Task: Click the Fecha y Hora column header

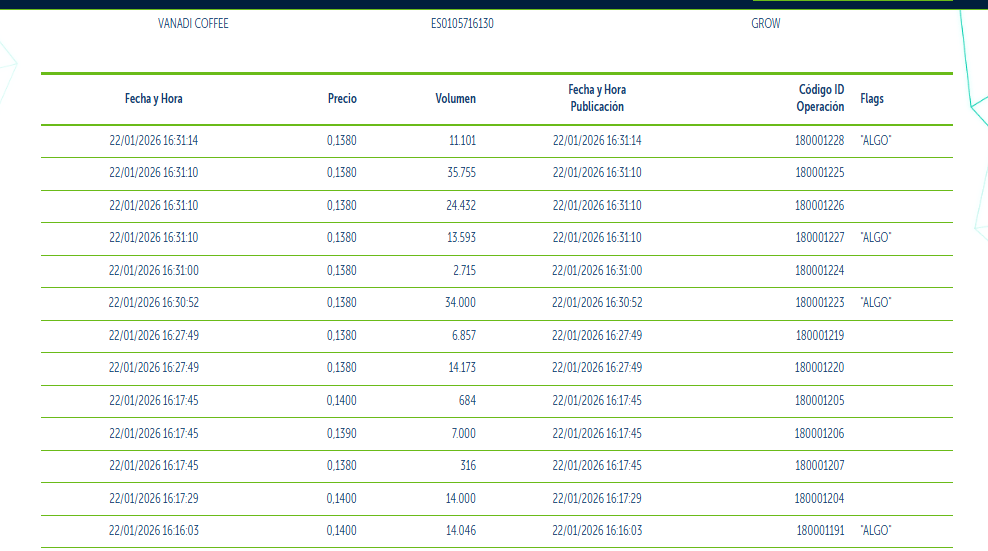Action: 153,98
